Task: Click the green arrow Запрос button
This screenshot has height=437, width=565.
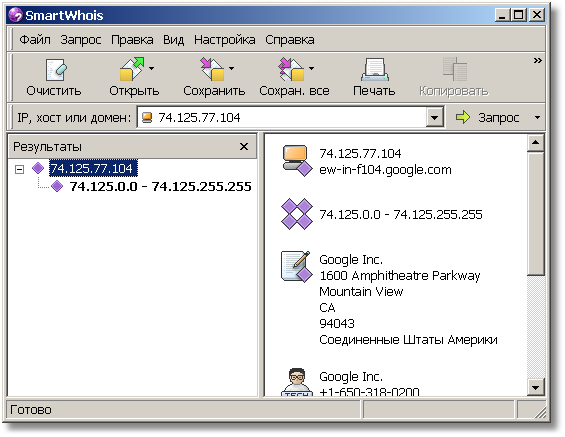Action: point(488,117)
